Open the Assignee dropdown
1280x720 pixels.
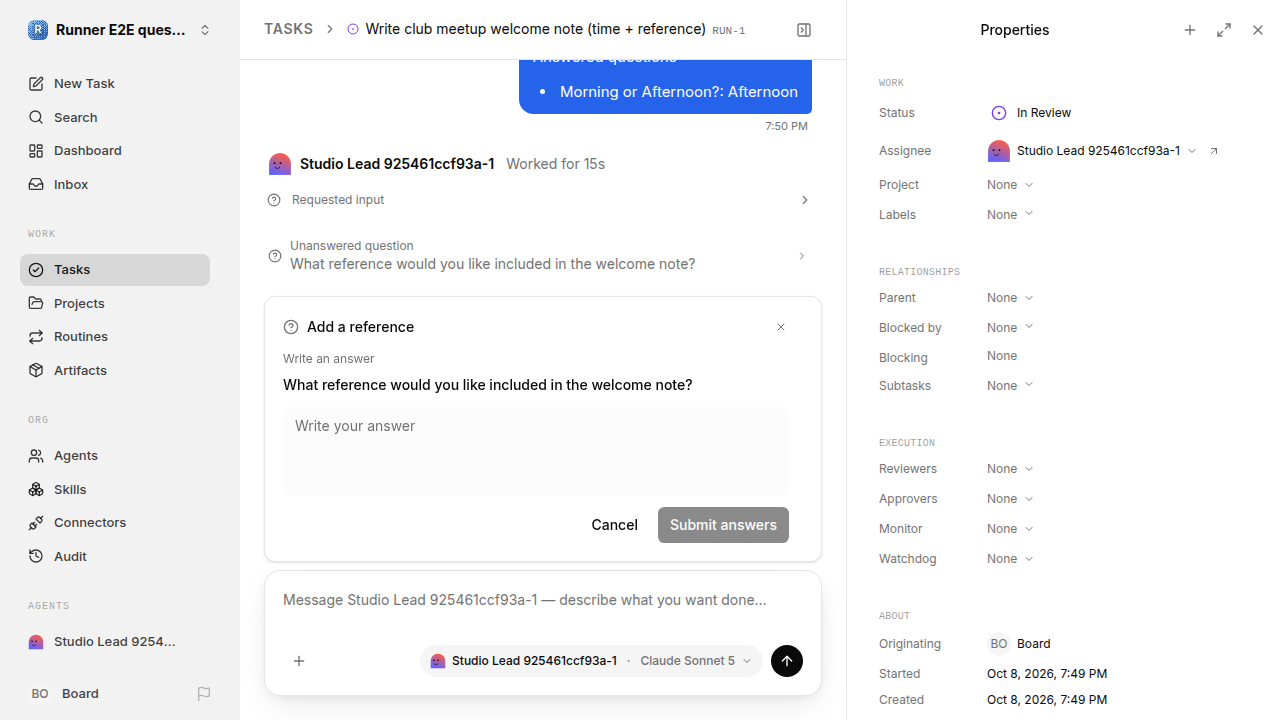pos(1093,151)
